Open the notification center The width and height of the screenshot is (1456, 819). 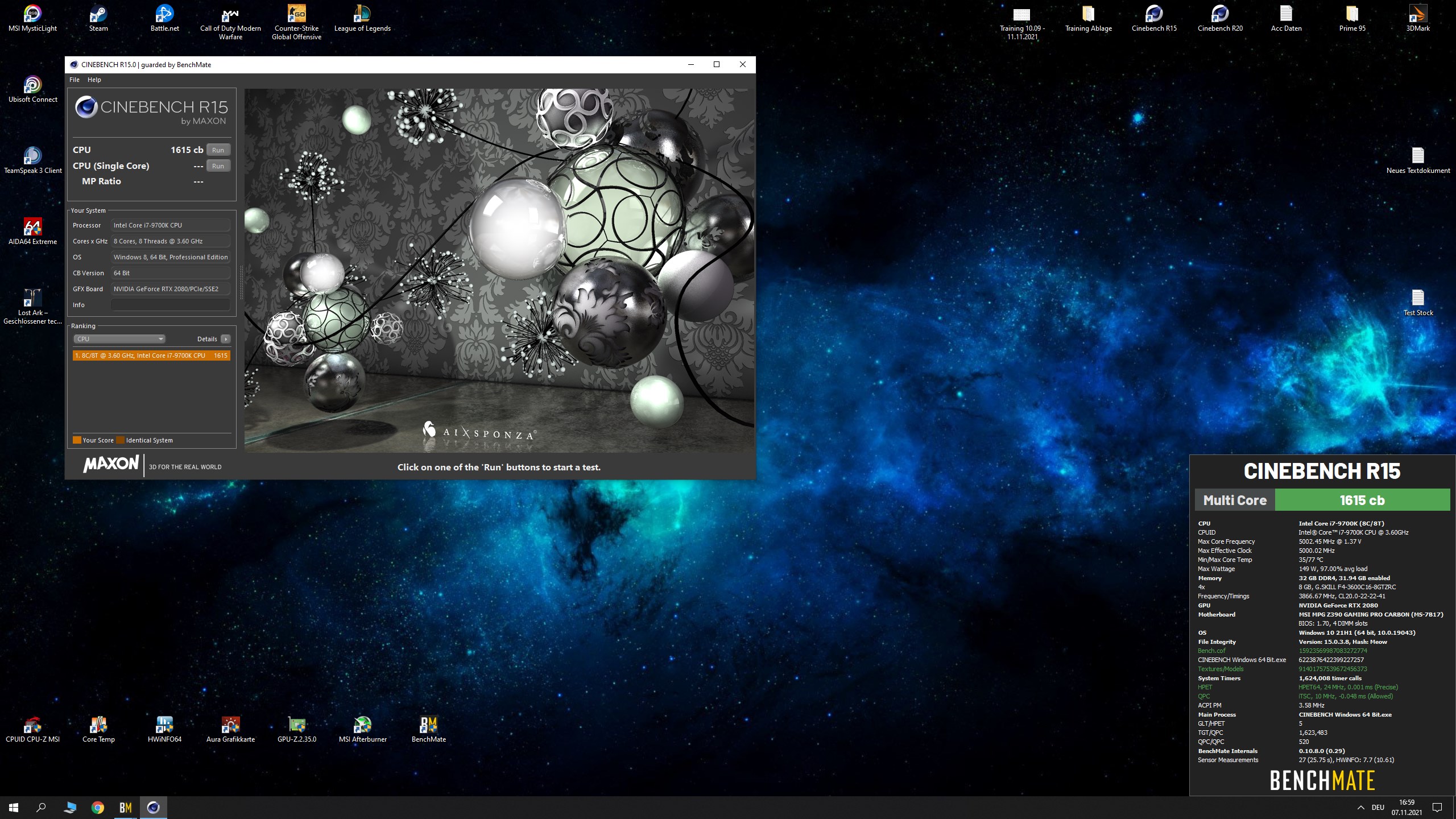(x=1437, y=808)
